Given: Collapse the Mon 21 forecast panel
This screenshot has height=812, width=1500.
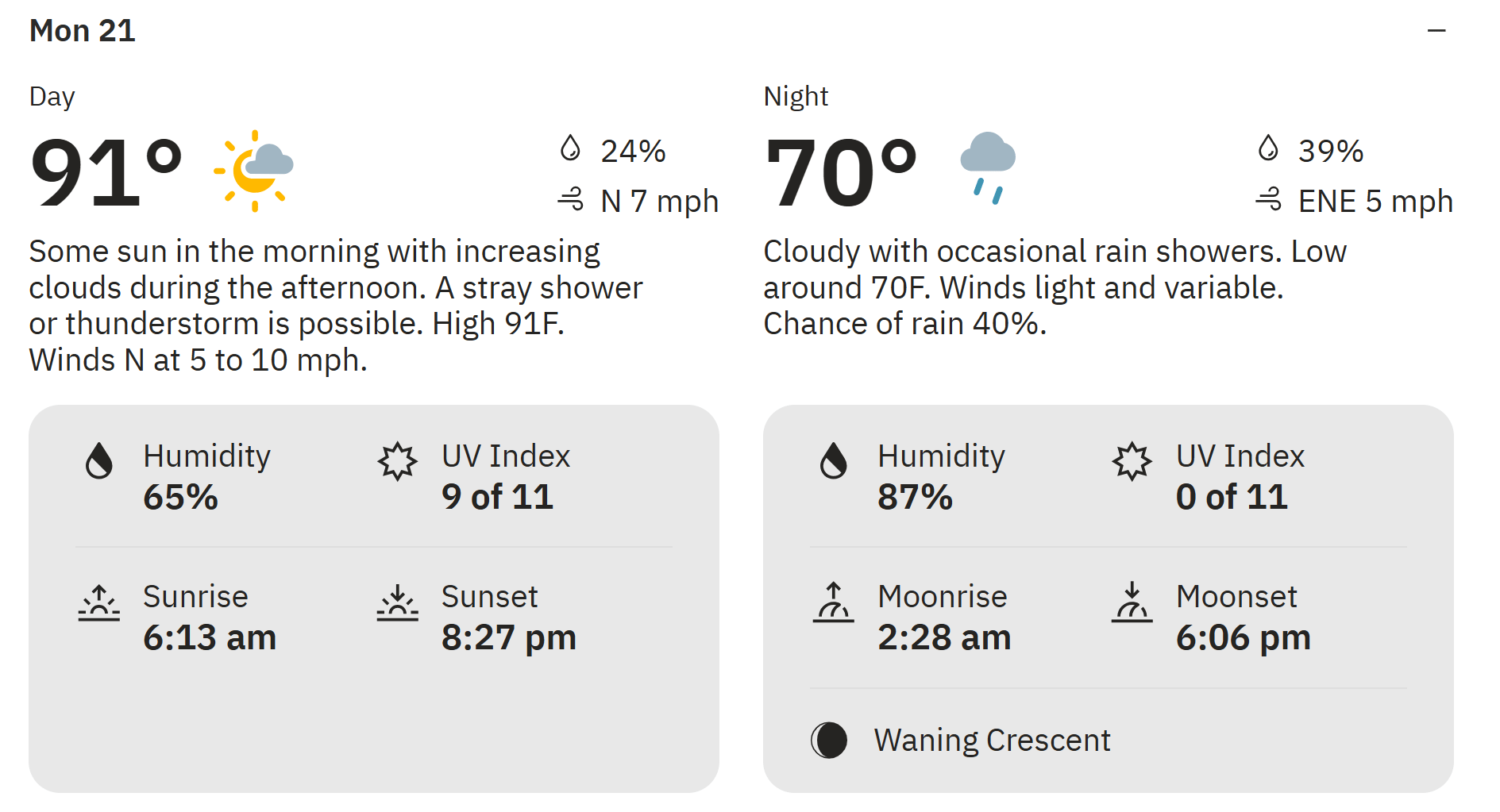Looking at the screenshot, I should click(1436, 31).
